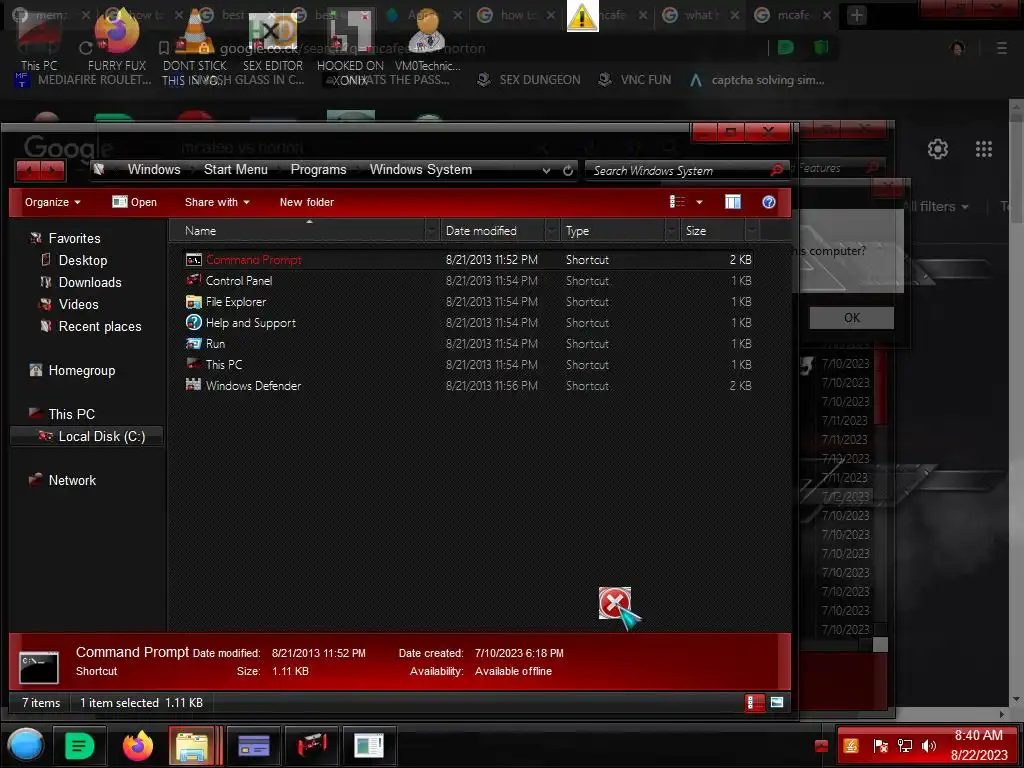Open Name column filter dropdown
Image resolution: width=1024 pixels, height=768 pixels.
[432, 231]
